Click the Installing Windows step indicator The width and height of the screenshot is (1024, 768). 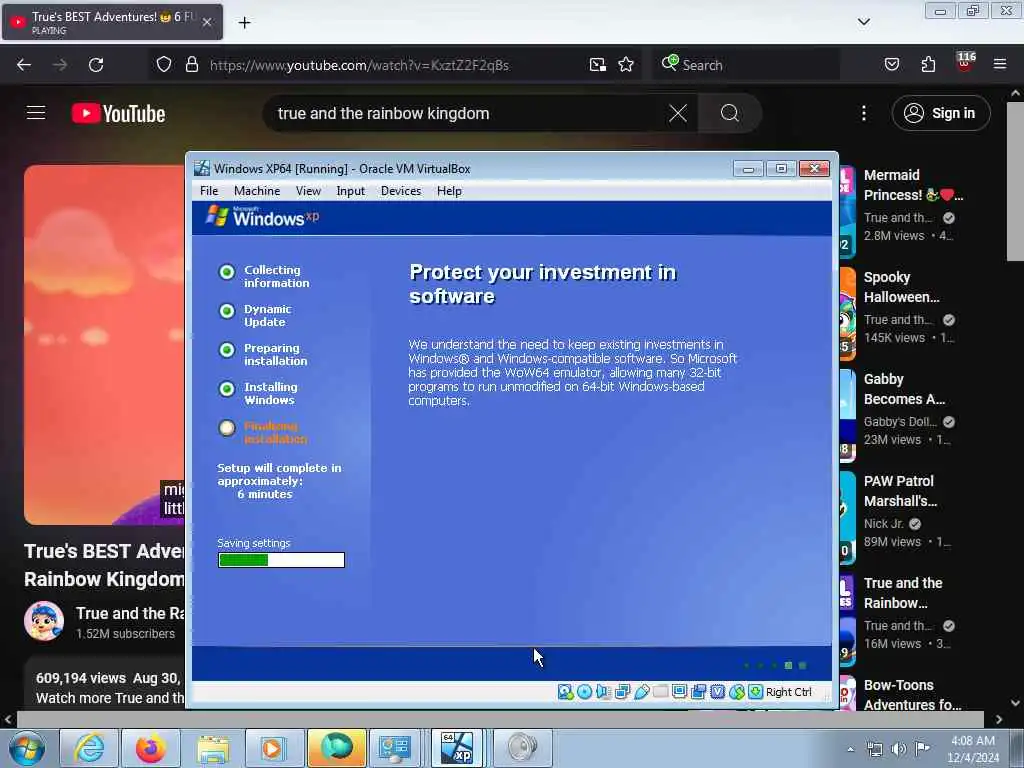(227, 389)
